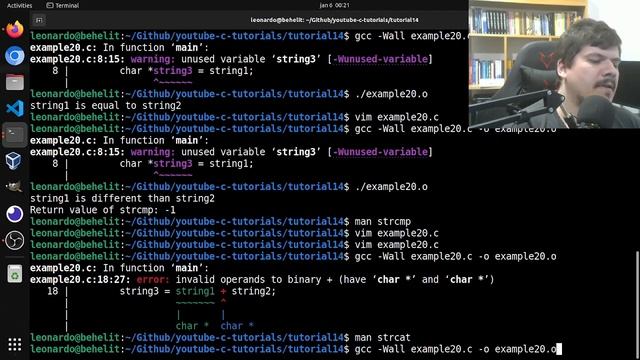This screenshot has height=360, width=640.
Task: Open Visual Studio Code from the dock
Action: click(15, 108)
